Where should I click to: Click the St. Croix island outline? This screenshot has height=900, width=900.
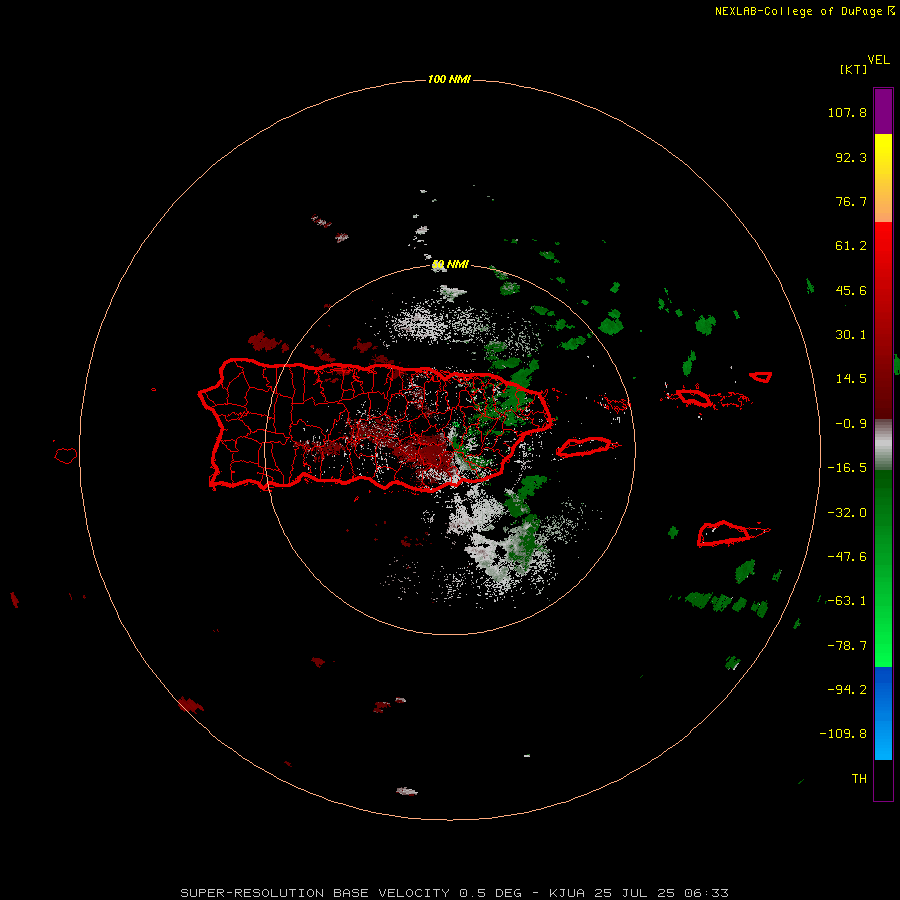(x=726, y=534)
